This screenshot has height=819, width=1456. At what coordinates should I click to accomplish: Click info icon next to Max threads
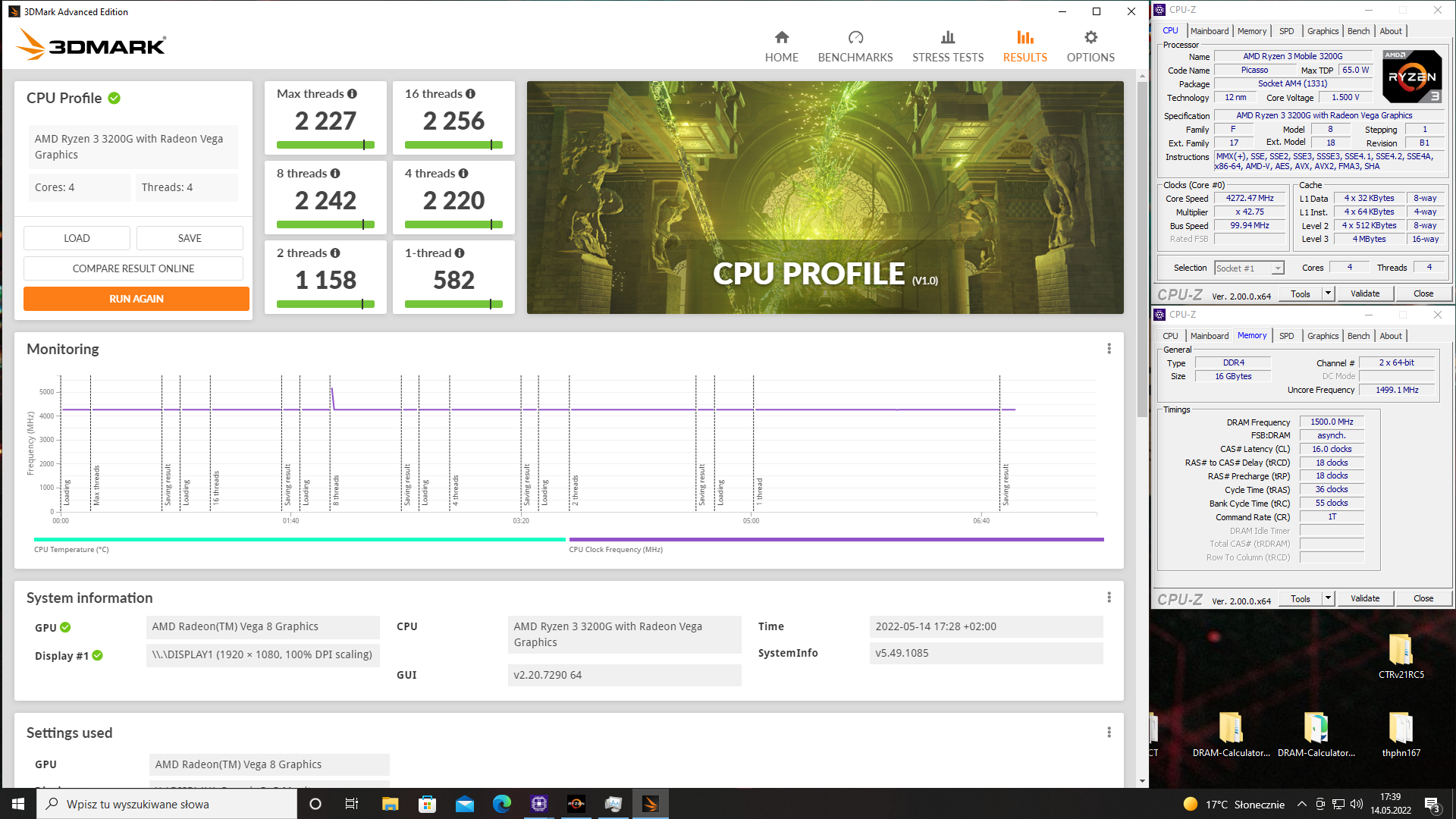pyautogui.click(x=352, y=94)
